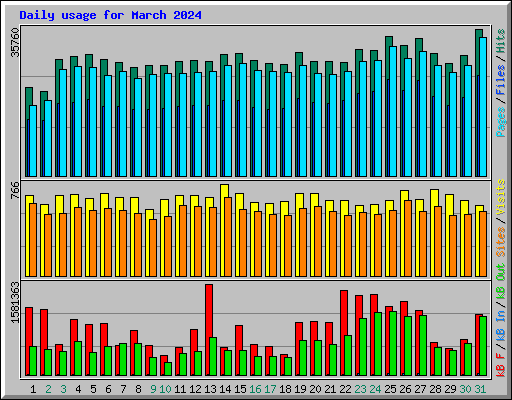The image size is (512, 400).
Task: Click day label 9 on x-axis
Action: [153, 389]
